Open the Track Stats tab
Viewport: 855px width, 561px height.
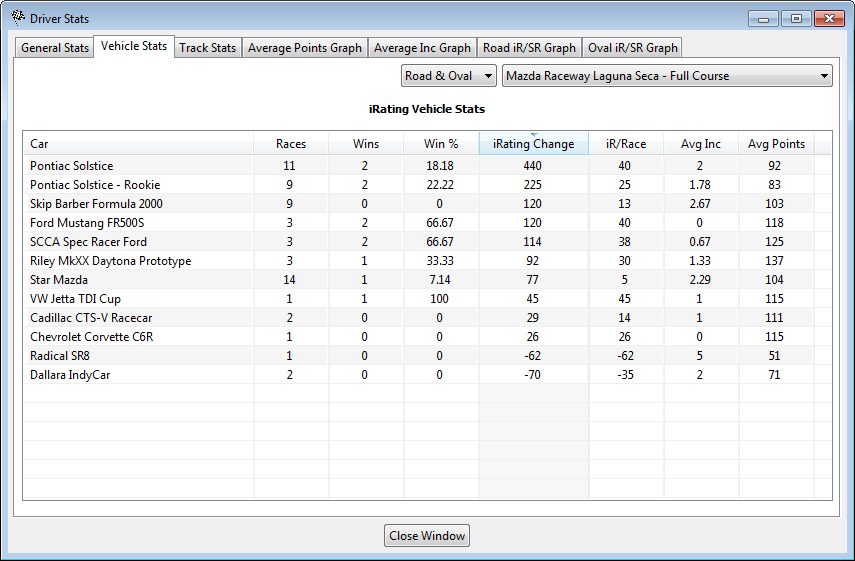tap(207, 48)
